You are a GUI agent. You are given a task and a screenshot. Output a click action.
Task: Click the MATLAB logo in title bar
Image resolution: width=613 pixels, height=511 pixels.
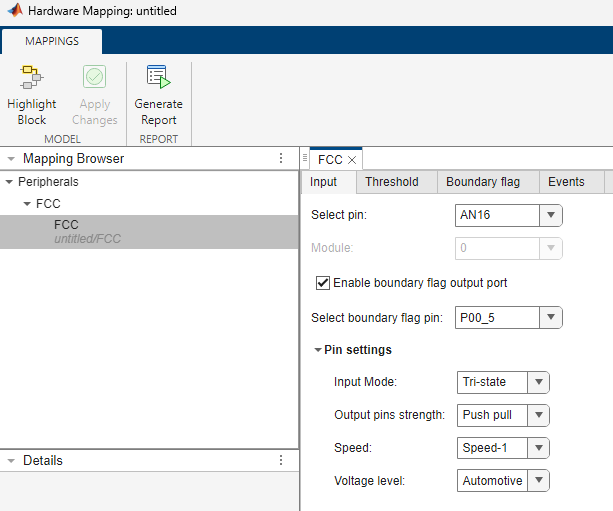pos(10,10)
